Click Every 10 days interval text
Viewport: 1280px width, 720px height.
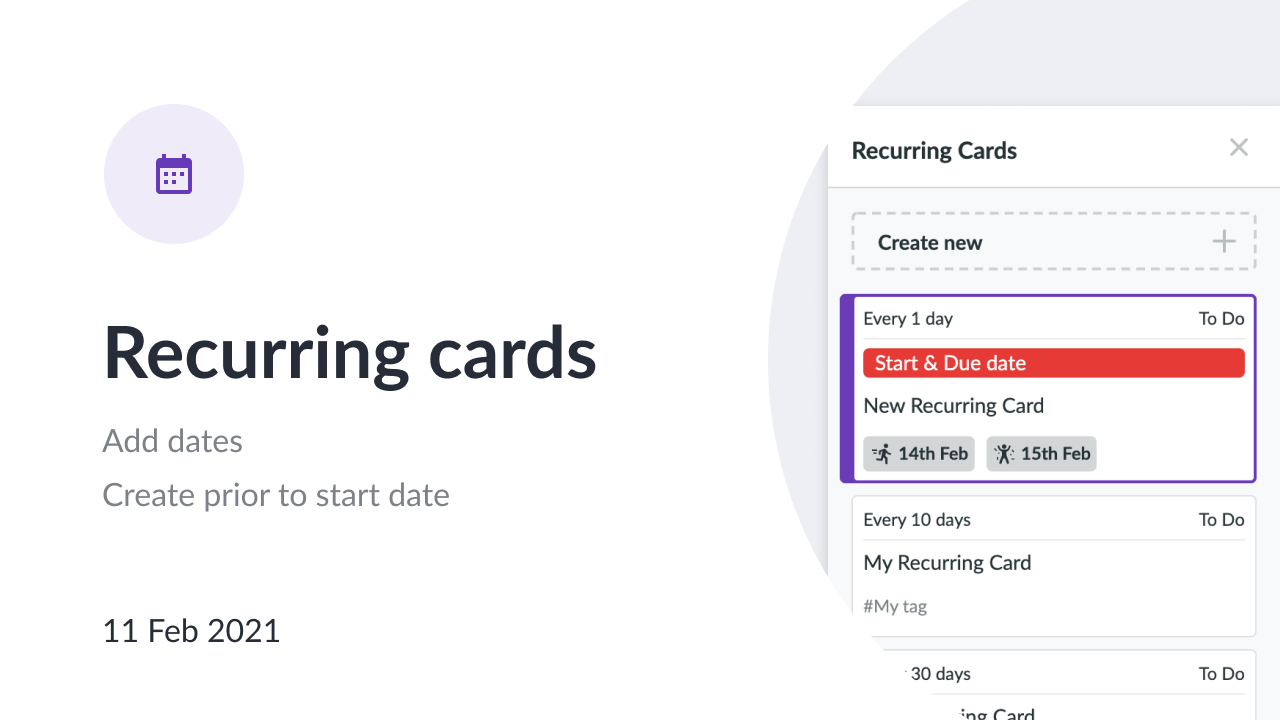pyautogui.click(x=917, y=520)
